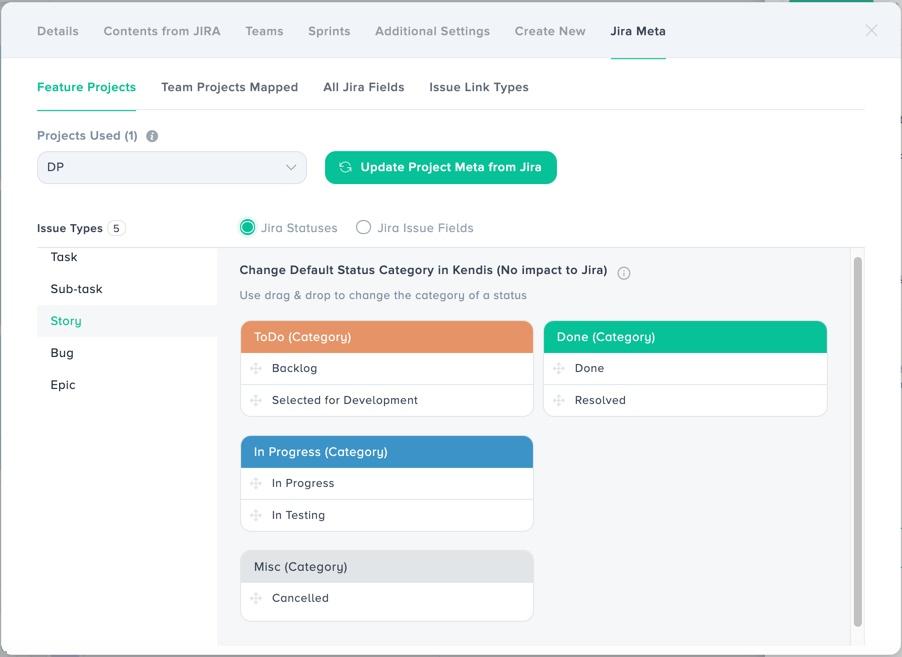The height and width of the screenshot is (657, 902).
Task: Switch to Contents from JIRA tab
Action: point(162,31)
